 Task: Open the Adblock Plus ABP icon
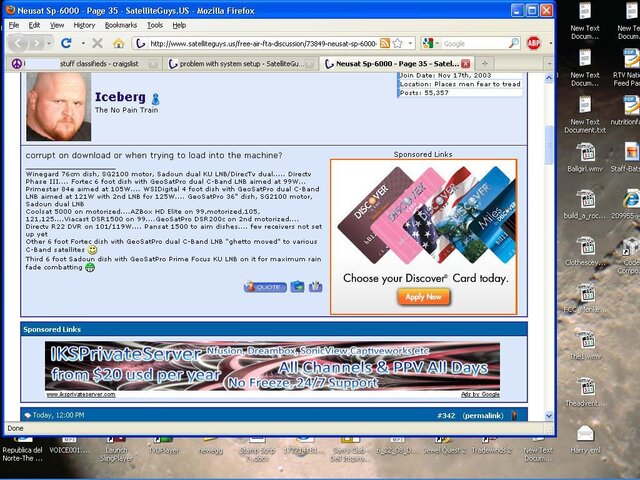point(533,43)
